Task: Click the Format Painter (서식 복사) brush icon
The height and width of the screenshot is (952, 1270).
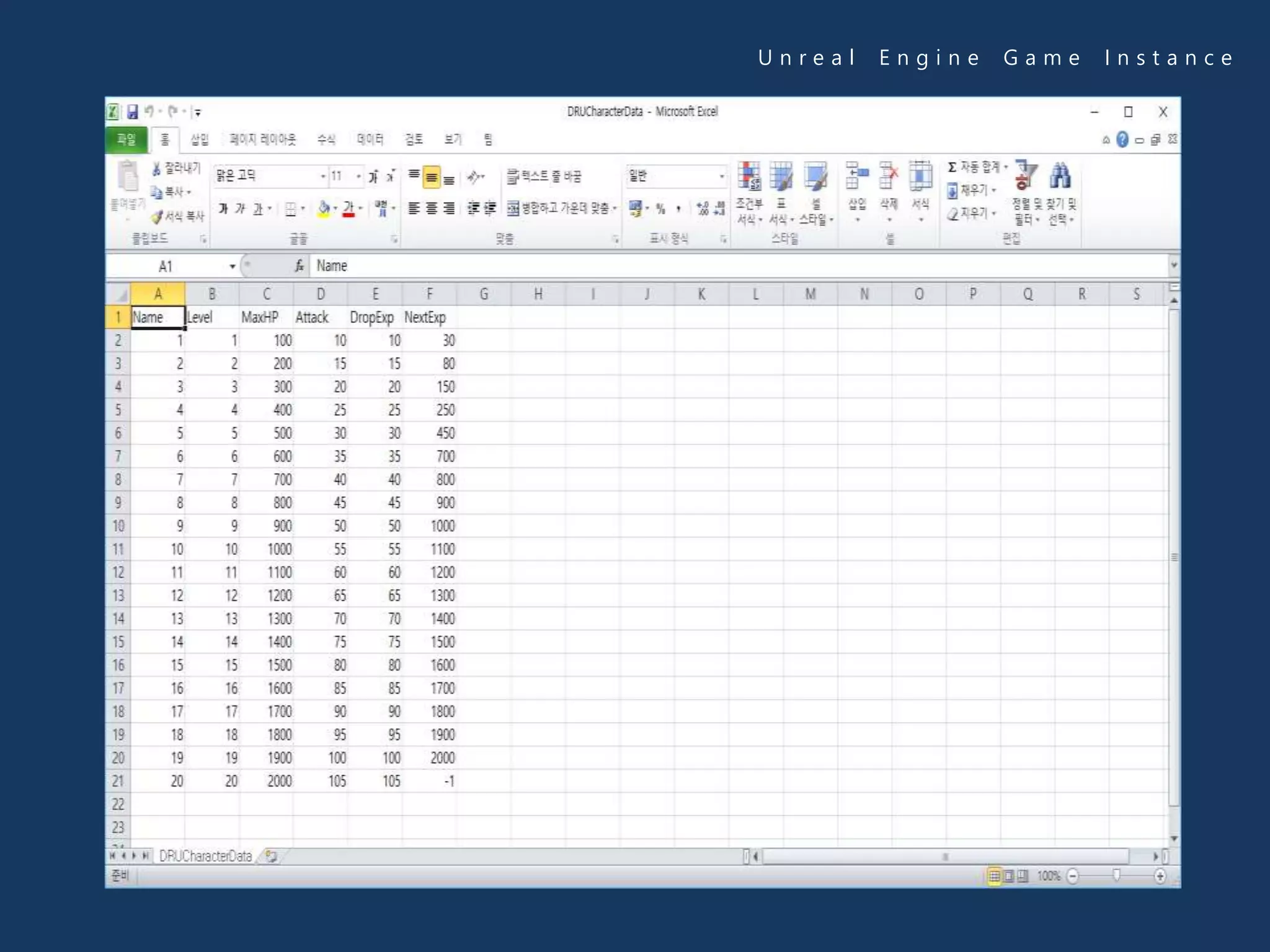Action: pyautogui.click(x=158, y=216)
